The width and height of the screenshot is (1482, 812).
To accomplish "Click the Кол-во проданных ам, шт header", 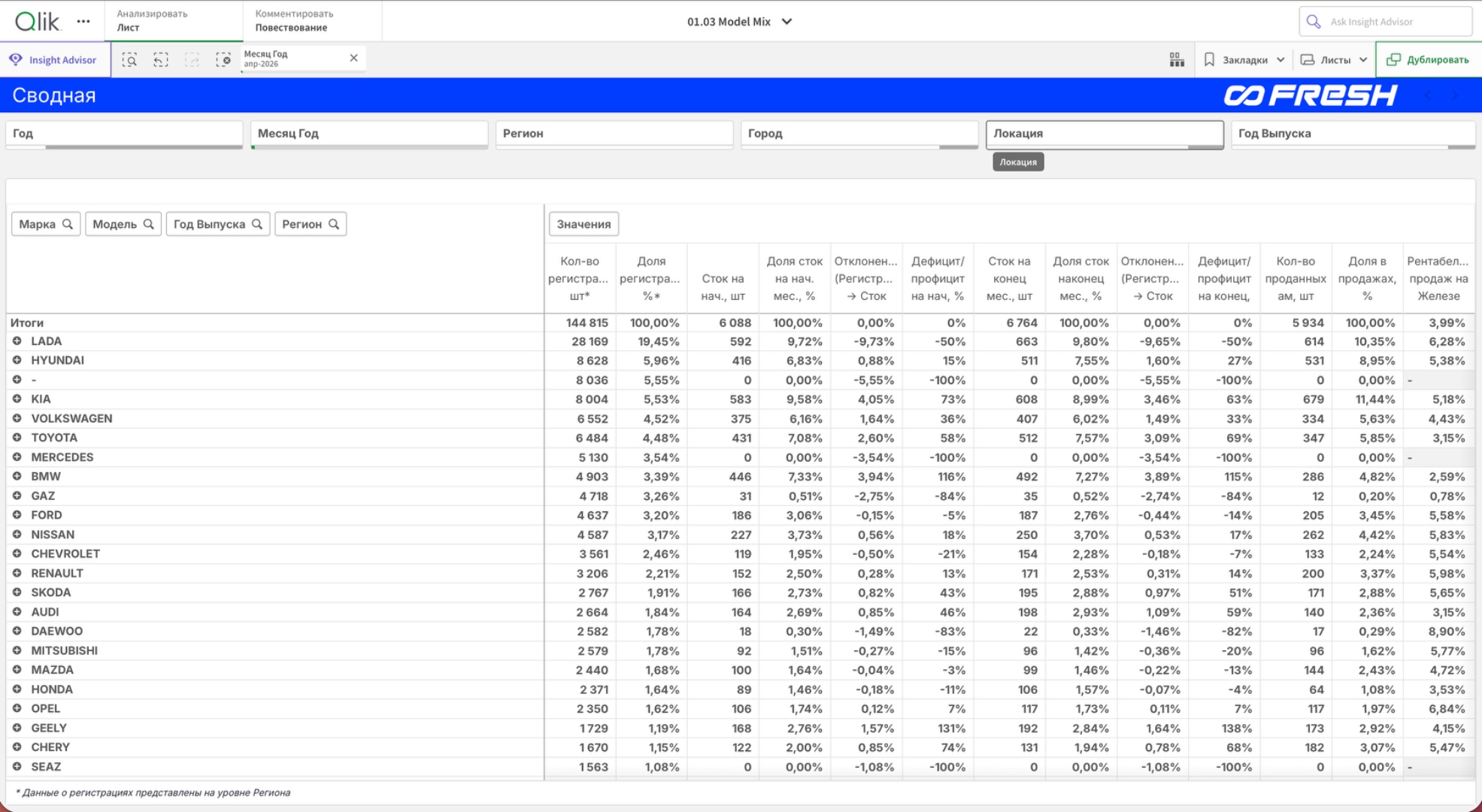I will (x=1296, y=278).
